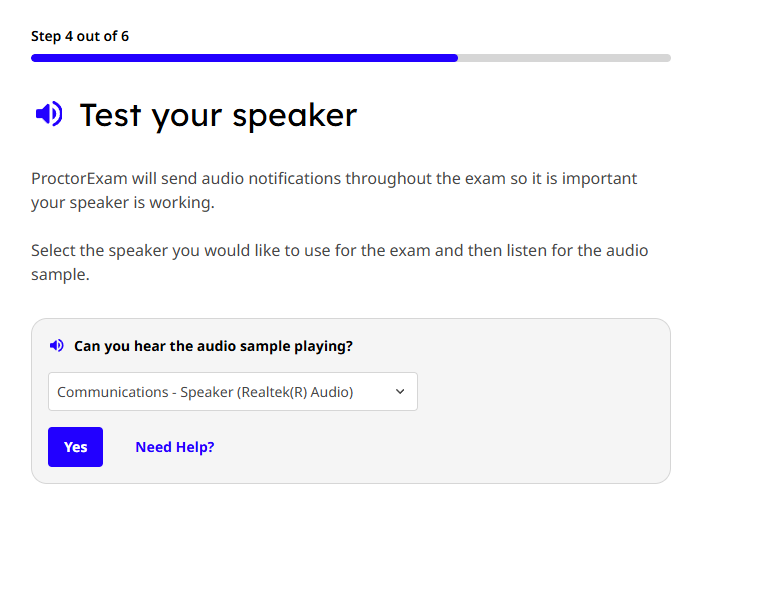The height and width of the screenshot is (590, 764).
Task: Click the instruction to select the speaker
Action: point(339,261)
